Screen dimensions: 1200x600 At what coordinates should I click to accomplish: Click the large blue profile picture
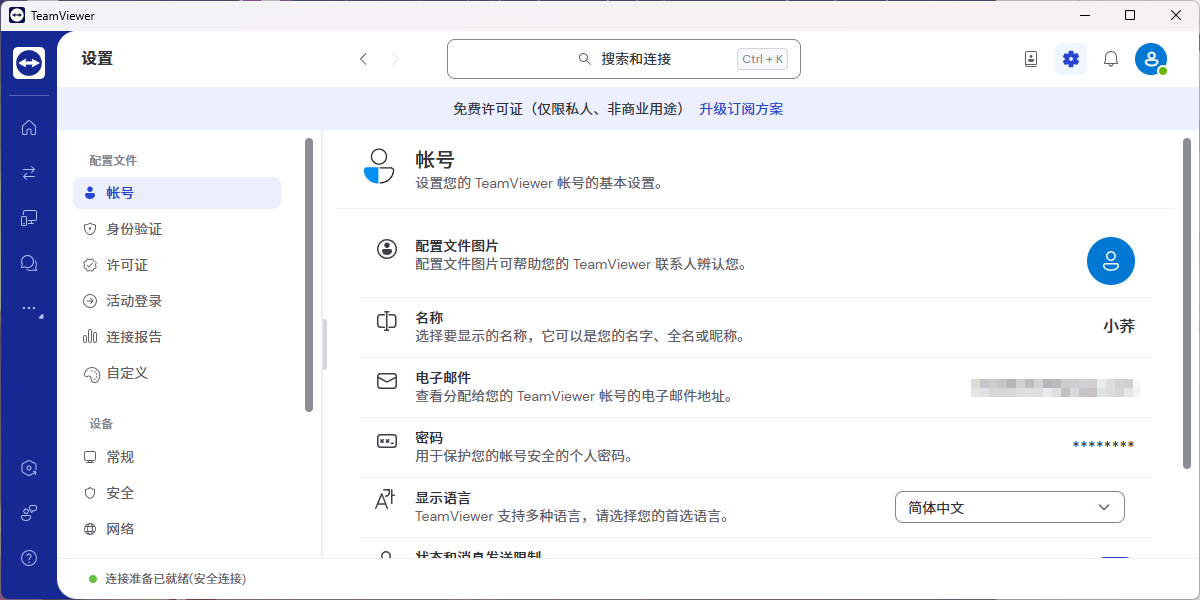click(x=1111, y=261)
